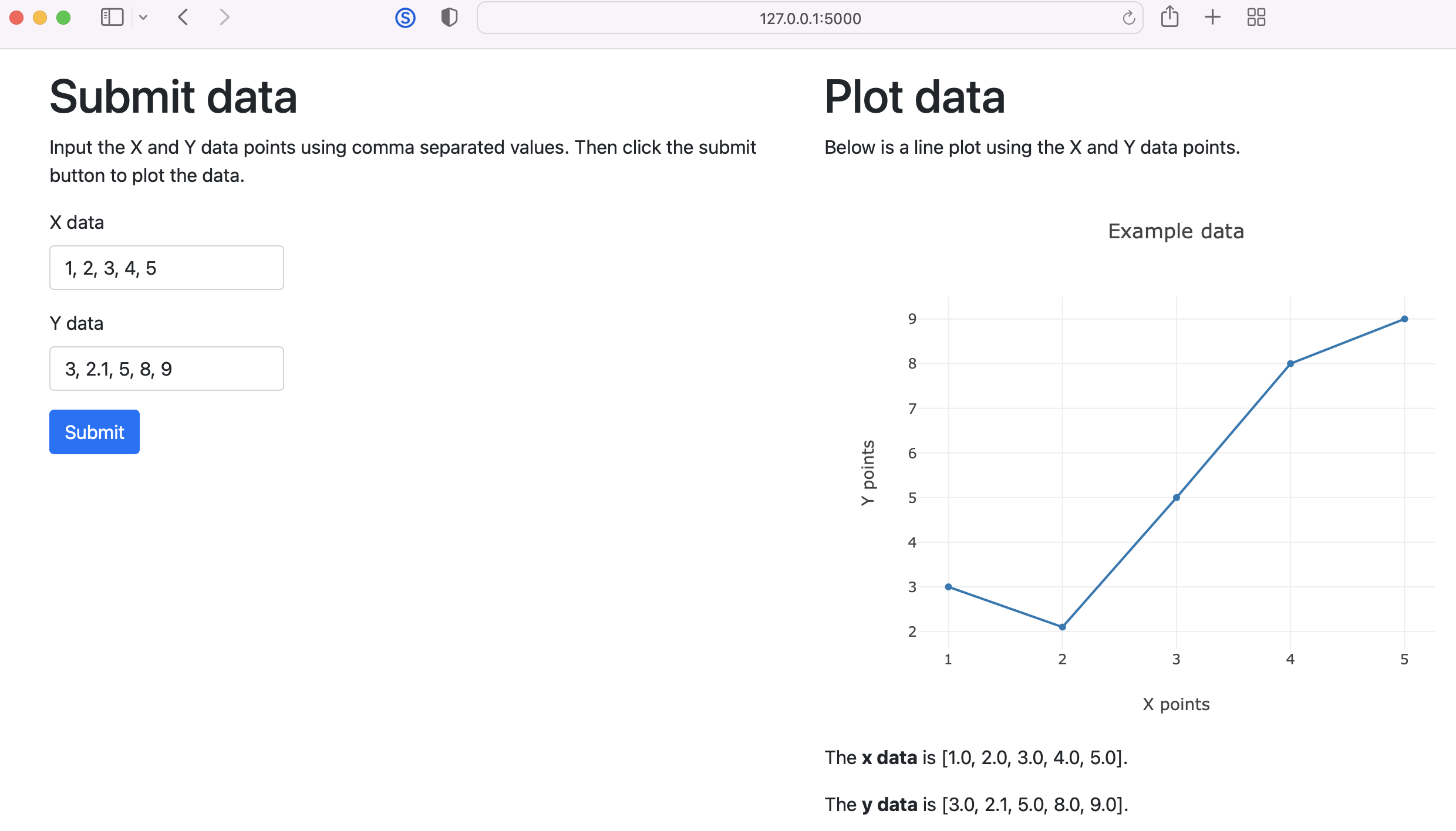Click into the Y data input field
This screenshot has height=831, width=1456.
pos(167,369)
